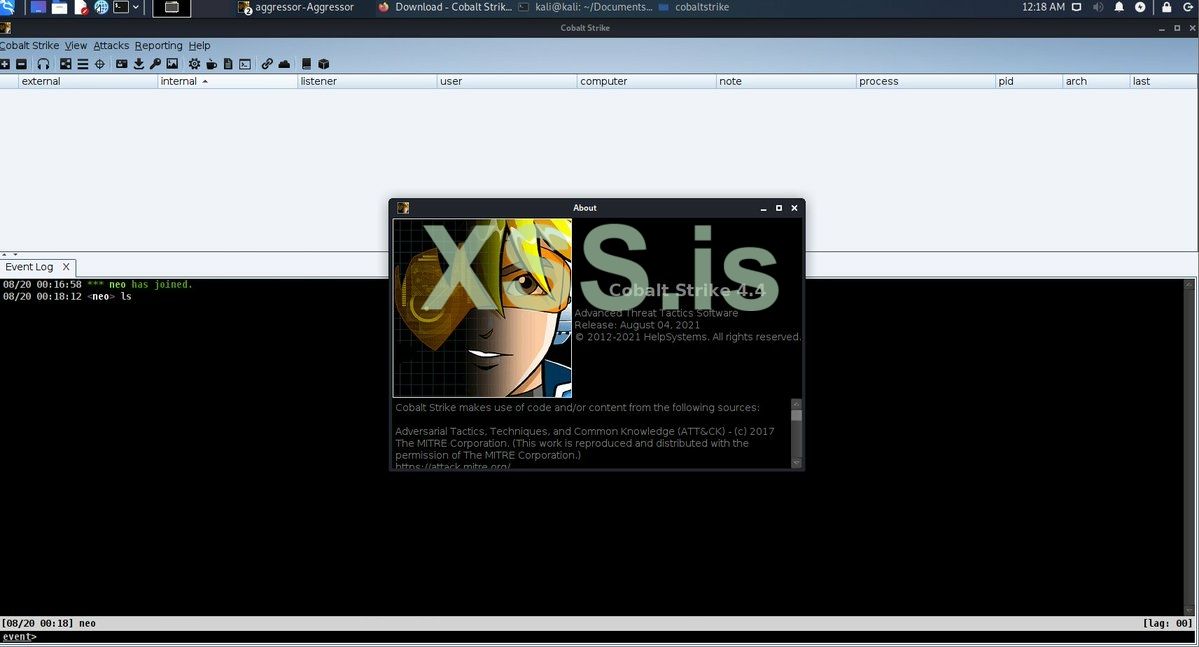Viewport: 1199px width, 647px height.
Task: Click the plus icon to connect to another team server
Action: pyautogui.click(x=5, y=64)
